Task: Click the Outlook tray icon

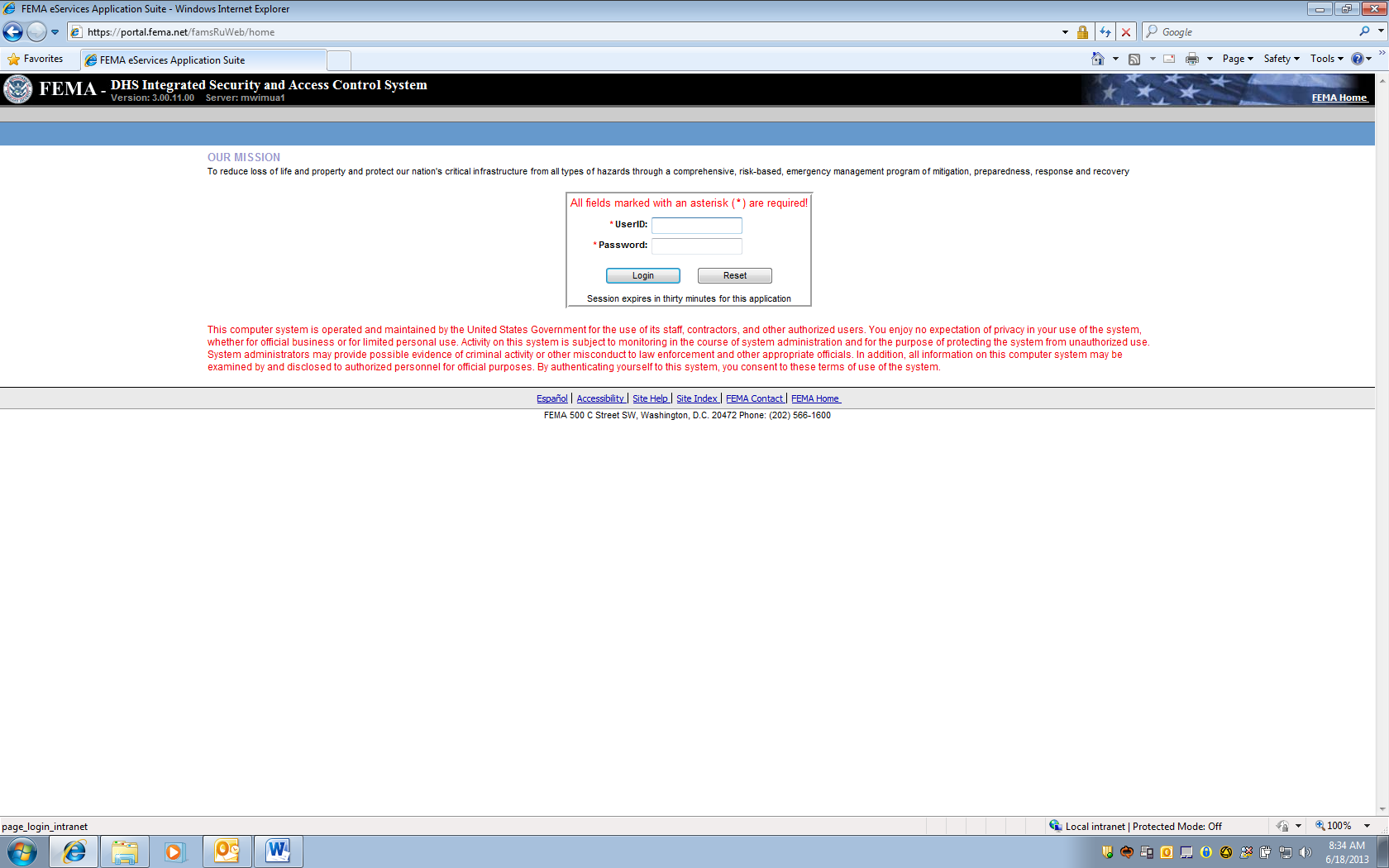Action: [x=1167, y=852]
